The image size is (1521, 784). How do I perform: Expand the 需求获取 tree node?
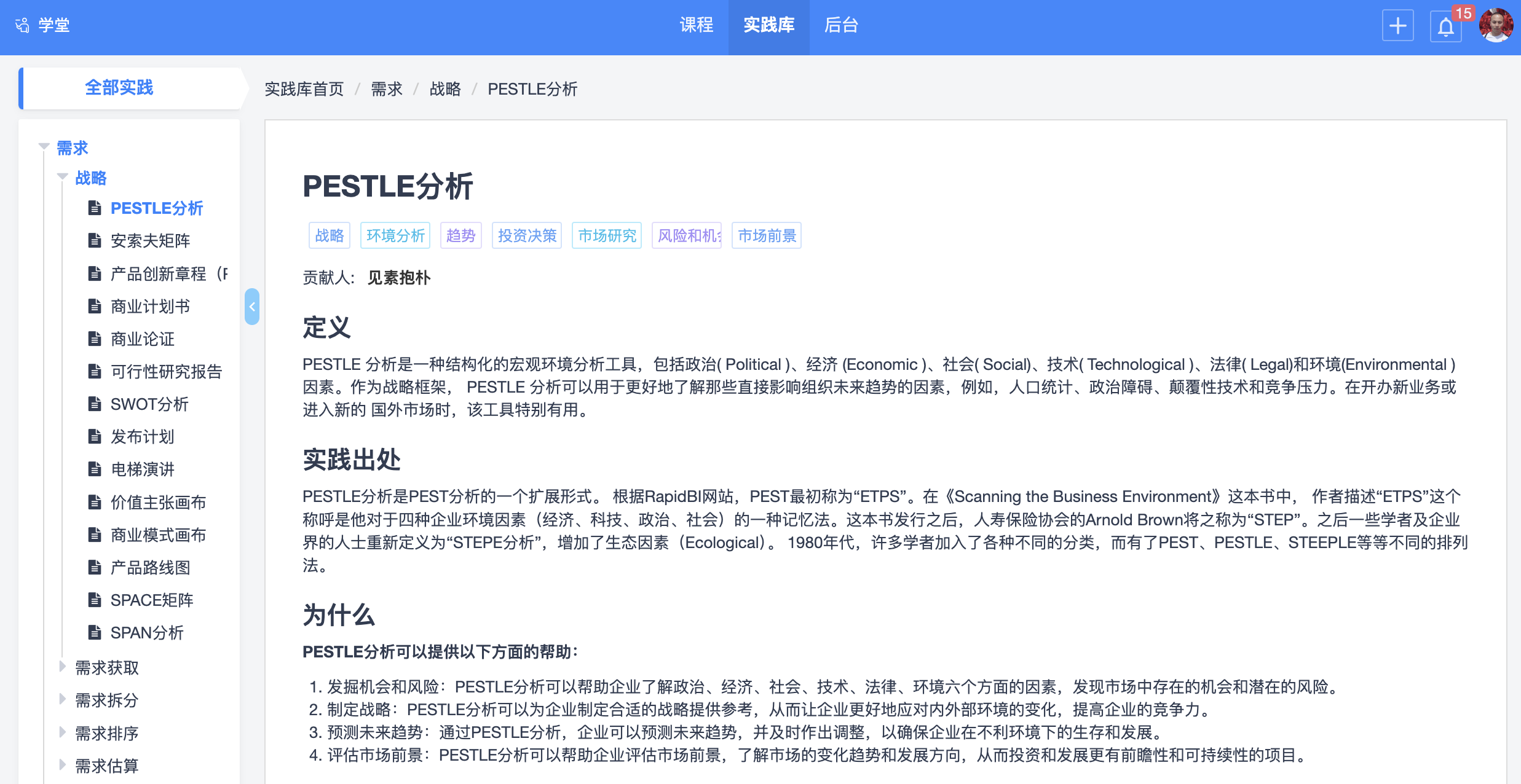(63, 667)
